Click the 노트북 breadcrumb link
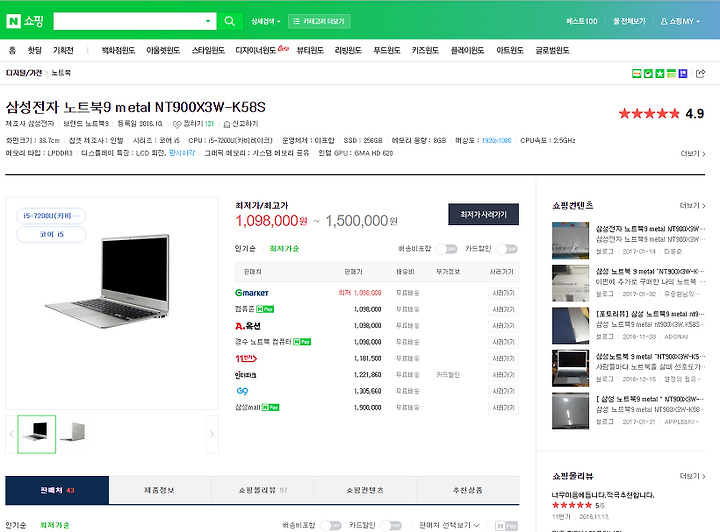Viewport: 720px width, 532px height. [61, 73]
